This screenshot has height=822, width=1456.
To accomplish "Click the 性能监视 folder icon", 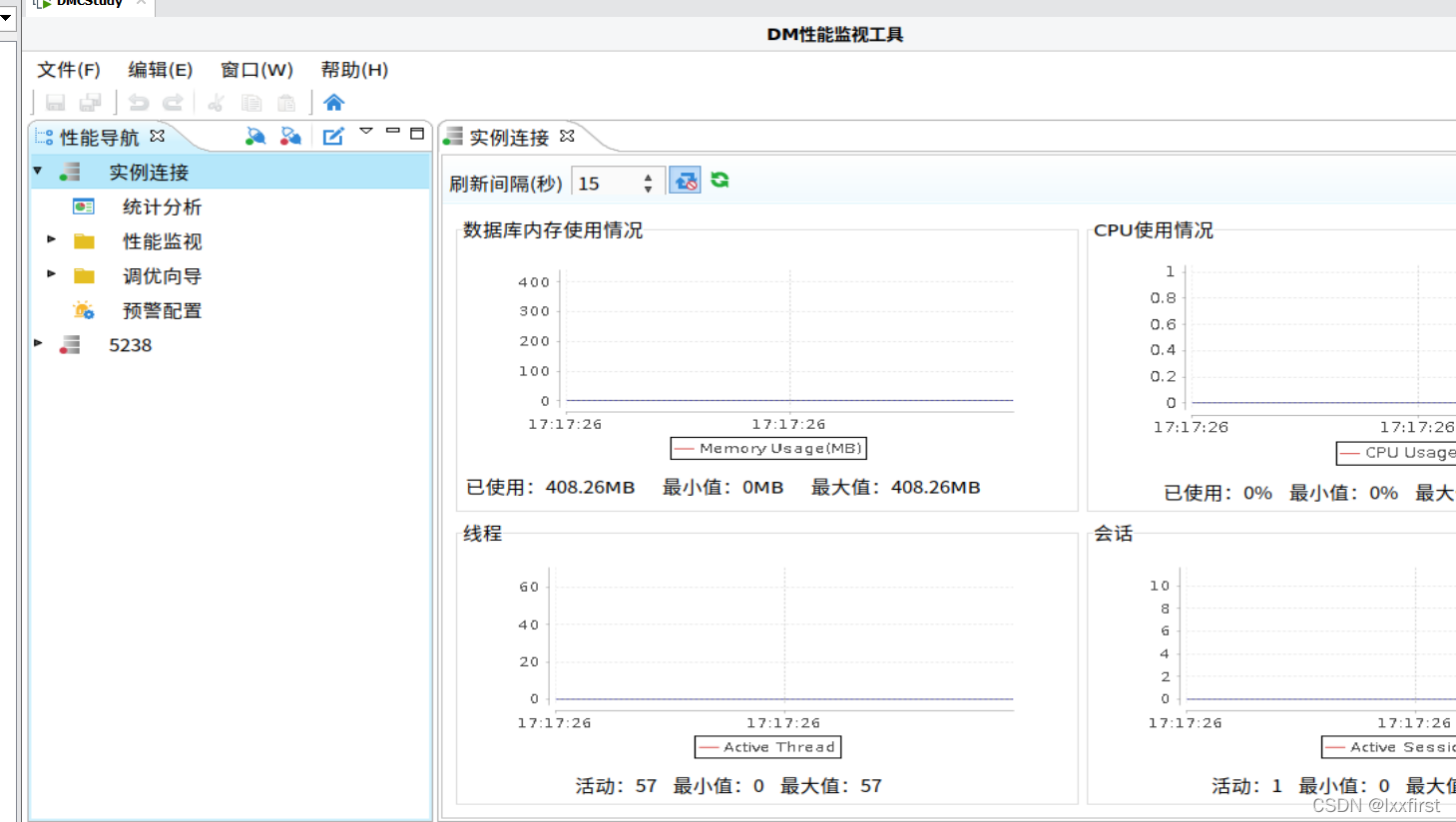I will 84,241.
